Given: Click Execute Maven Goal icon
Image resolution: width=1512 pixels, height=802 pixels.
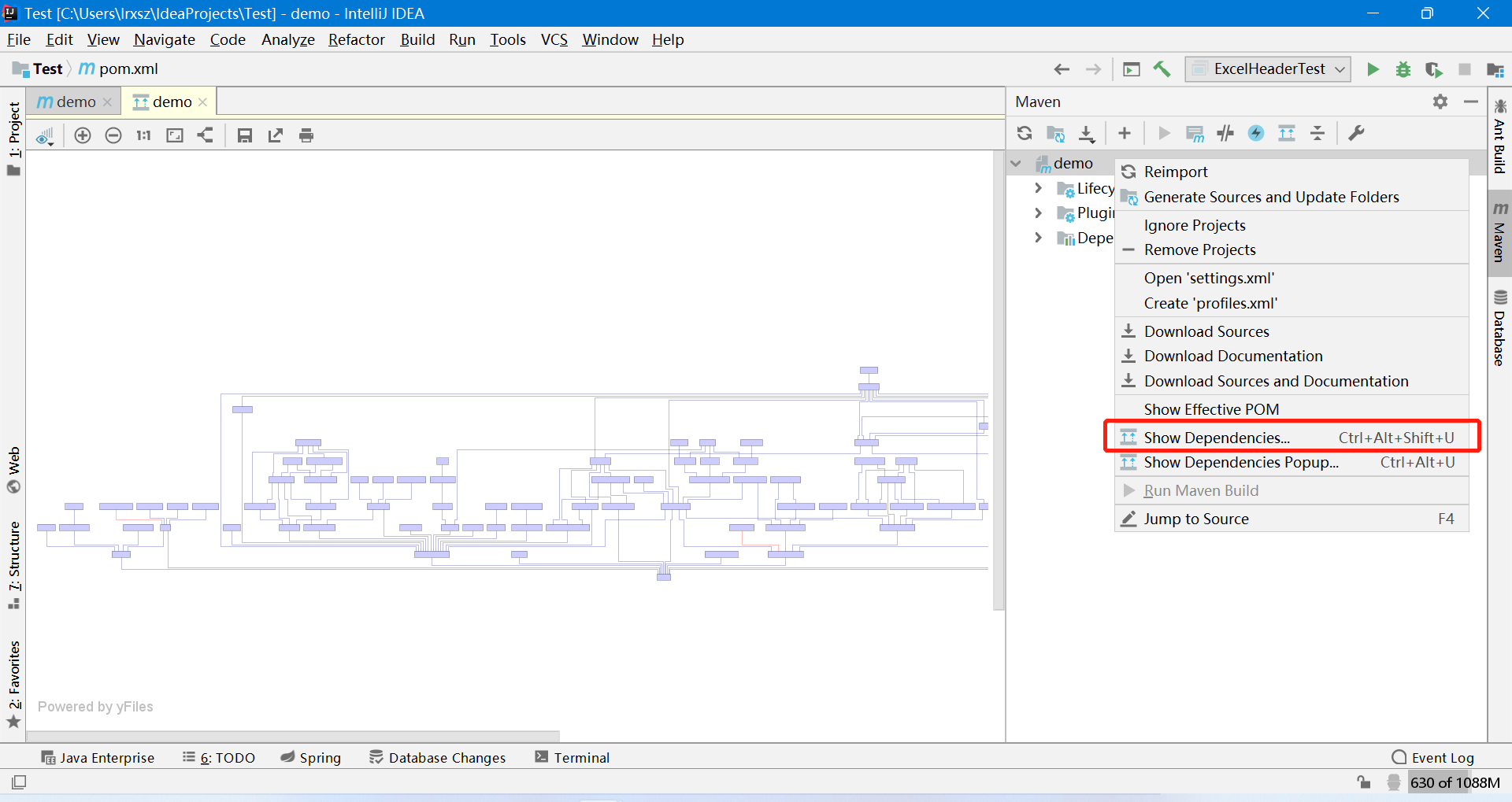Looking at the screenshot, I should (x=1195, y=134).
